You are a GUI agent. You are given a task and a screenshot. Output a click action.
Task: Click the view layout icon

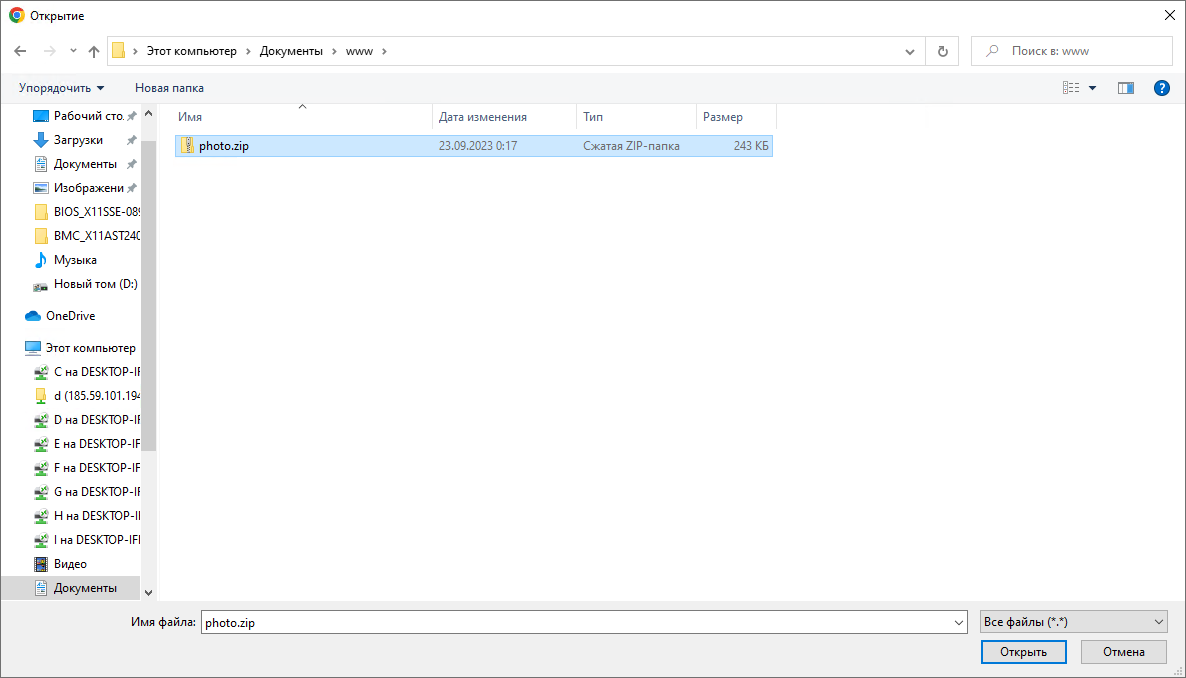tap(1071, 88)
